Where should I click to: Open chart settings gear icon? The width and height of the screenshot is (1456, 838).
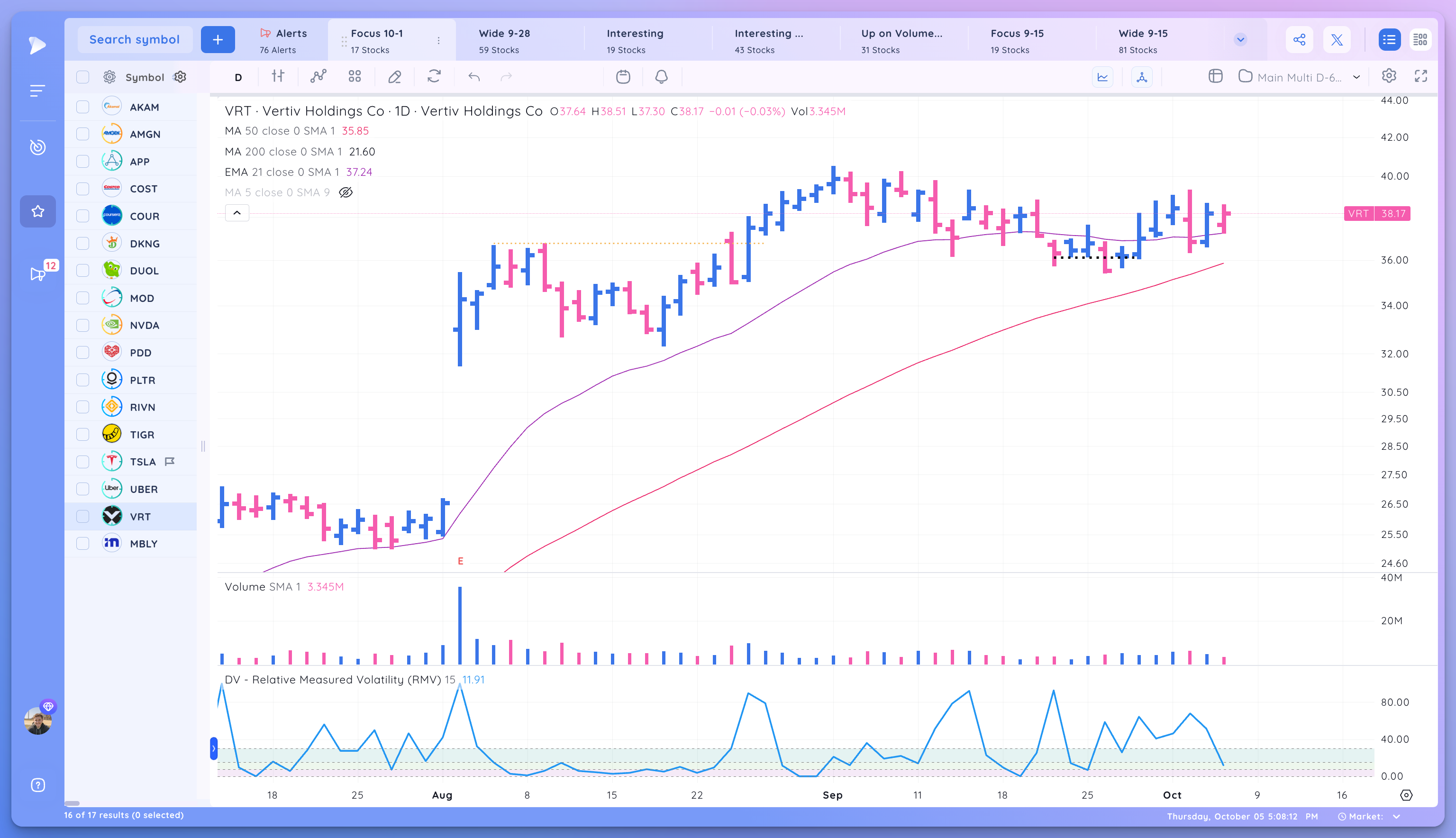pyautogui.click(x=1389, y=76)
